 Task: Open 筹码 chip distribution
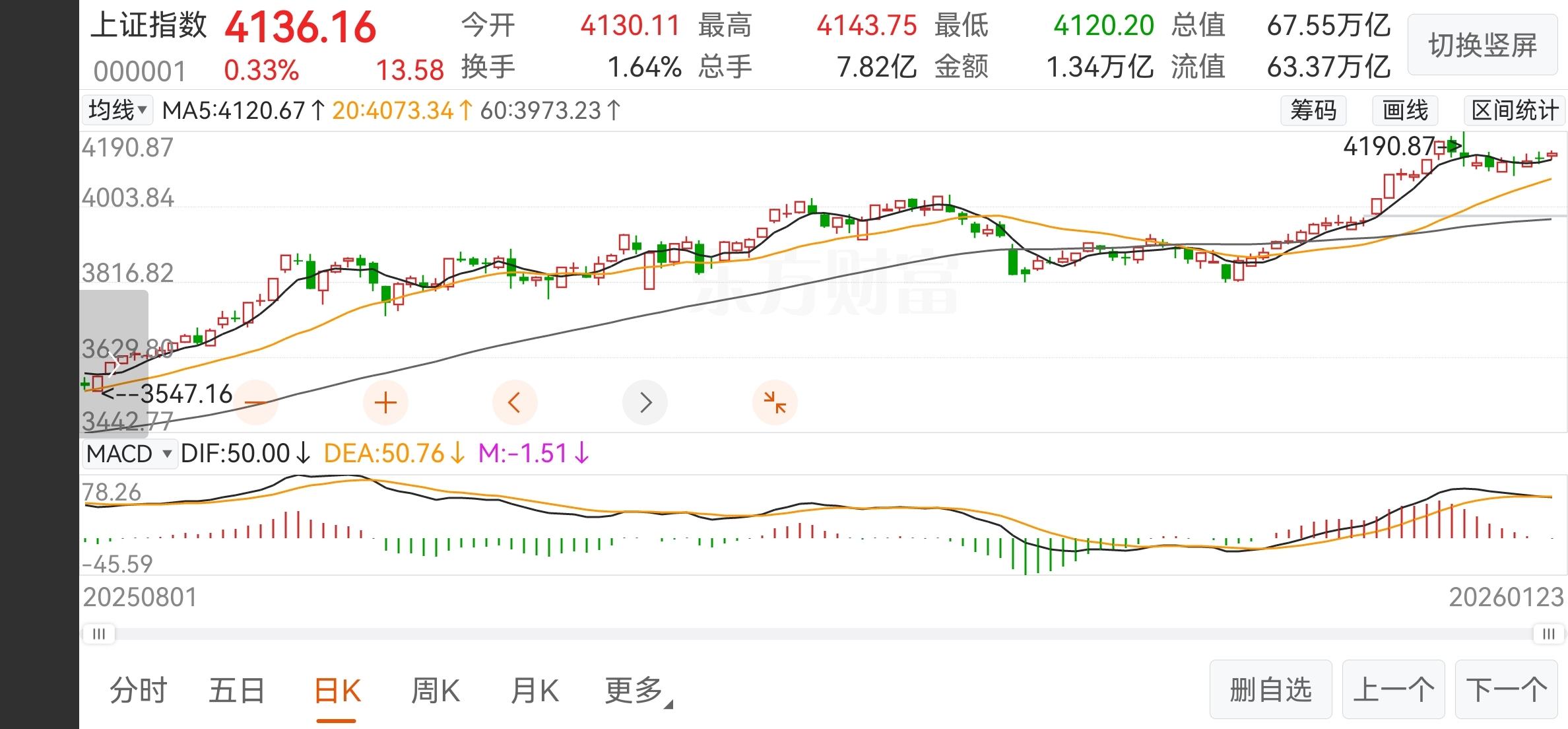[x=1313, y=110]
